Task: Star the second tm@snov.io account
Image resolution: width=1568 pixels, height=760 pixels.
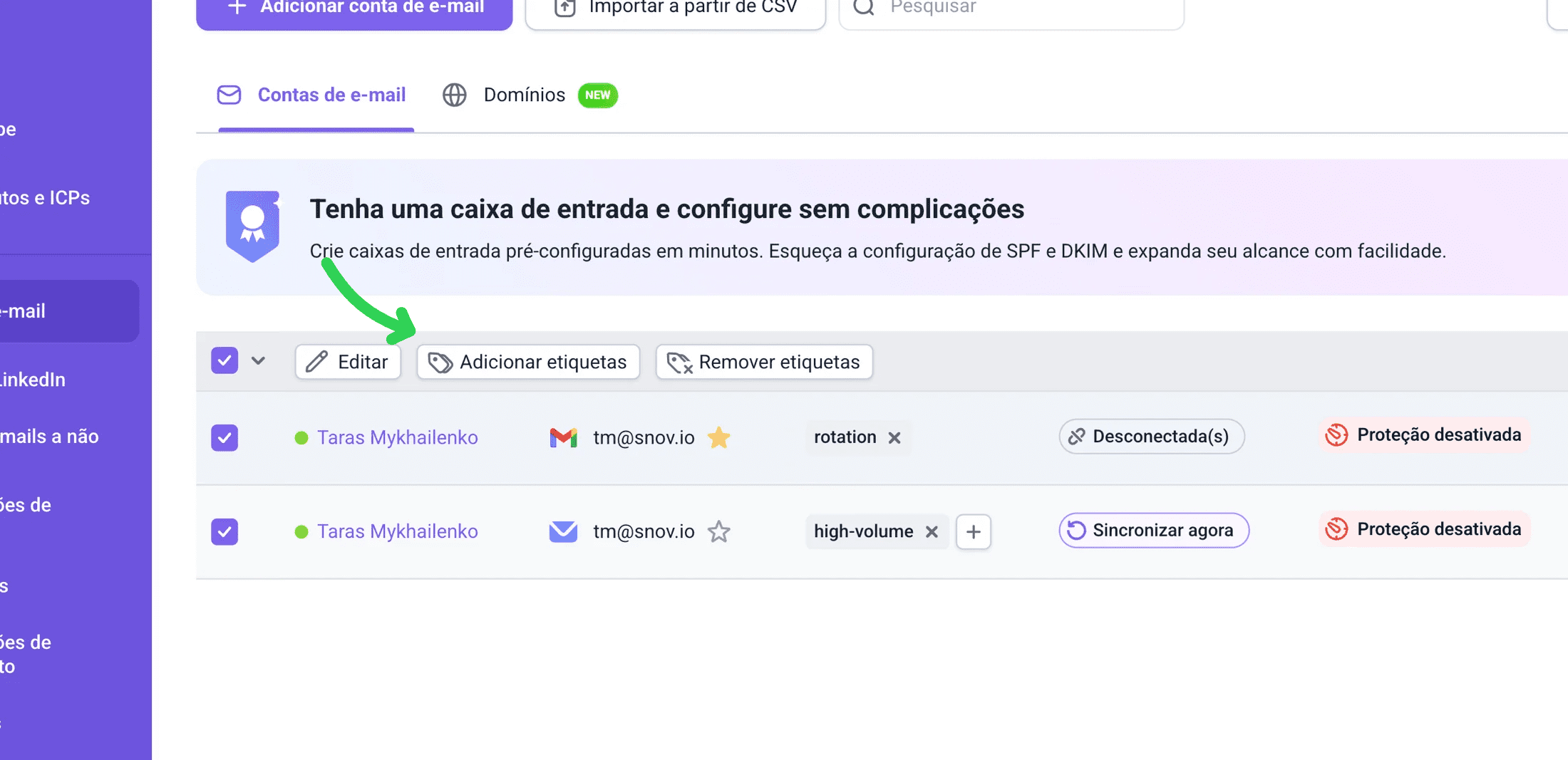Action: [718, 531]
